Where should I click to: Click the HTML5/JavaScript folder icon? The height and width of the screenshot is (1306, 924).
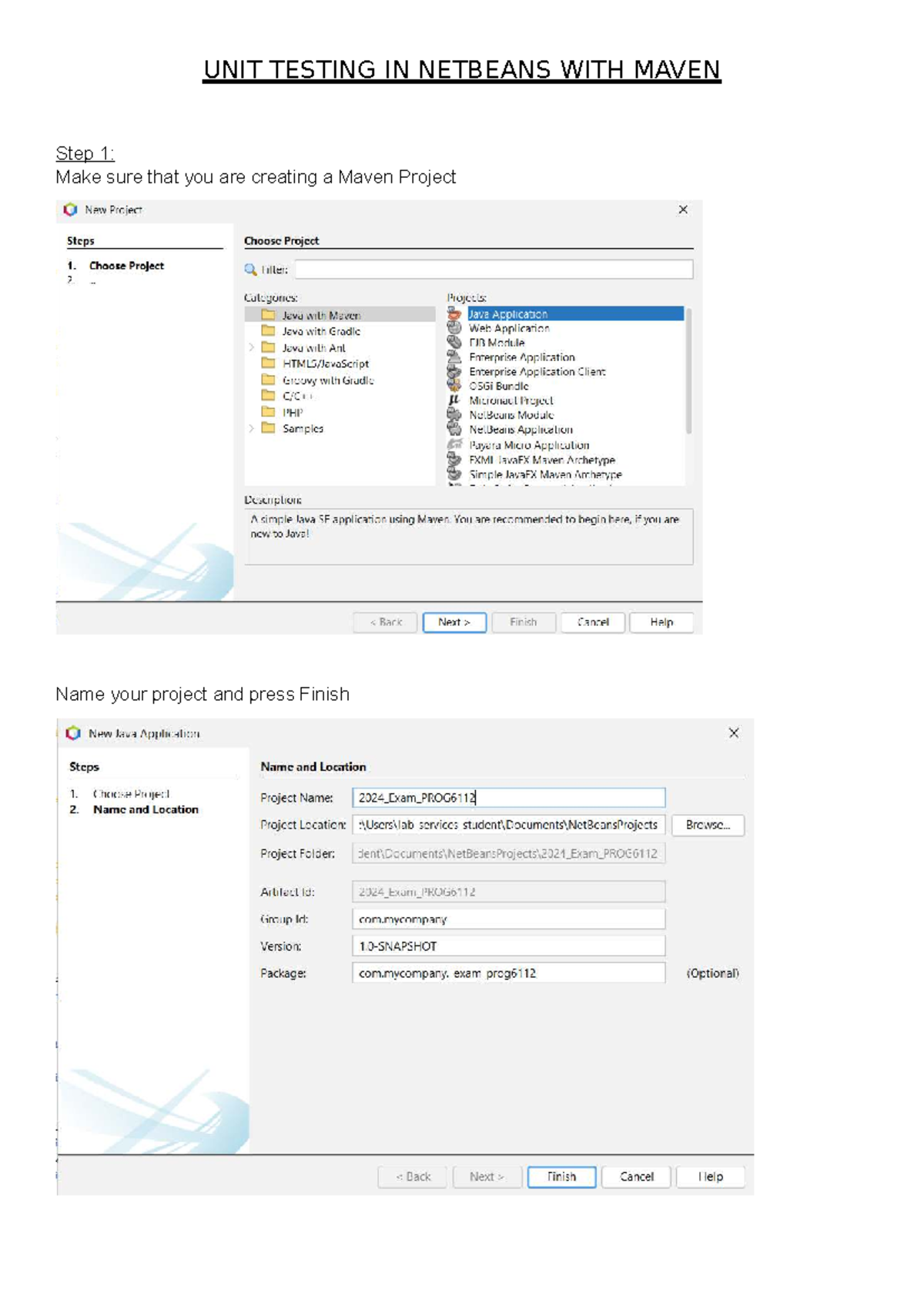pyautogui.click(x=268, y=363)
